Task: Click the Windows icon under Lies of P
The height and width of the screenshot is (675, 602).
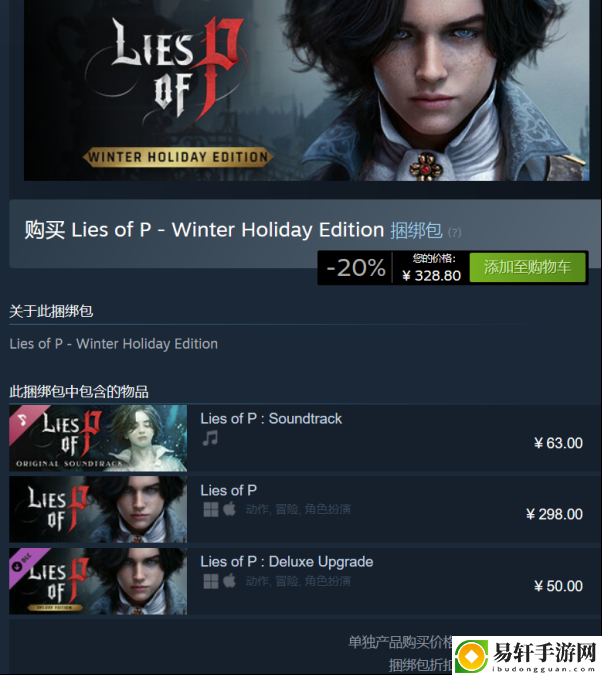Action: [x=211, y=510]
